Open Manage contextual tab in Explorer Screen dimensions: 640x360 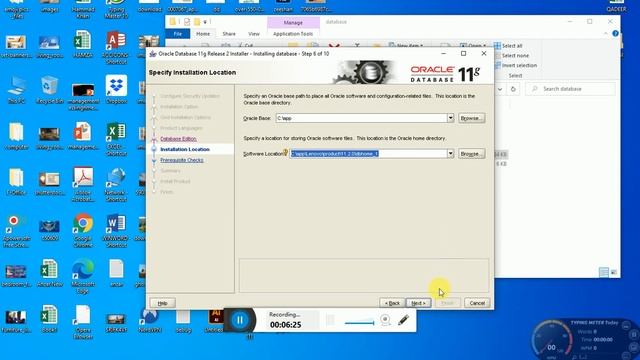pos(293,23)
